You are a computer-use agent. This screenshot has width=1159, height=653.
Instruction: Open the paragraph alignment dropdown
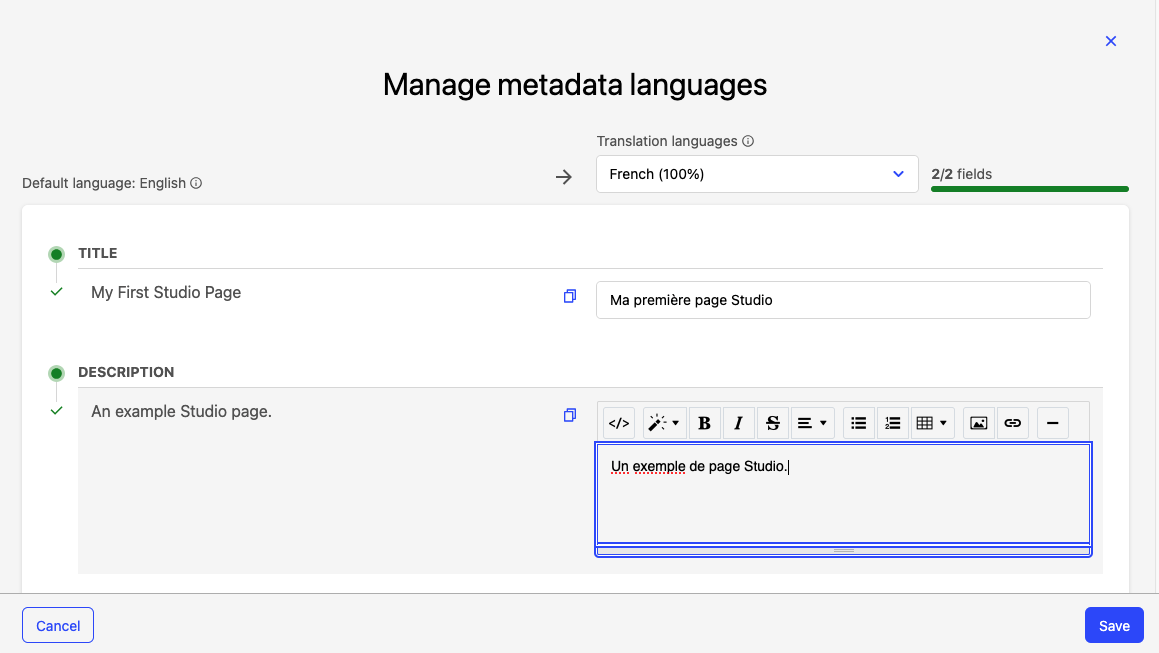click(x=812, y=423)
